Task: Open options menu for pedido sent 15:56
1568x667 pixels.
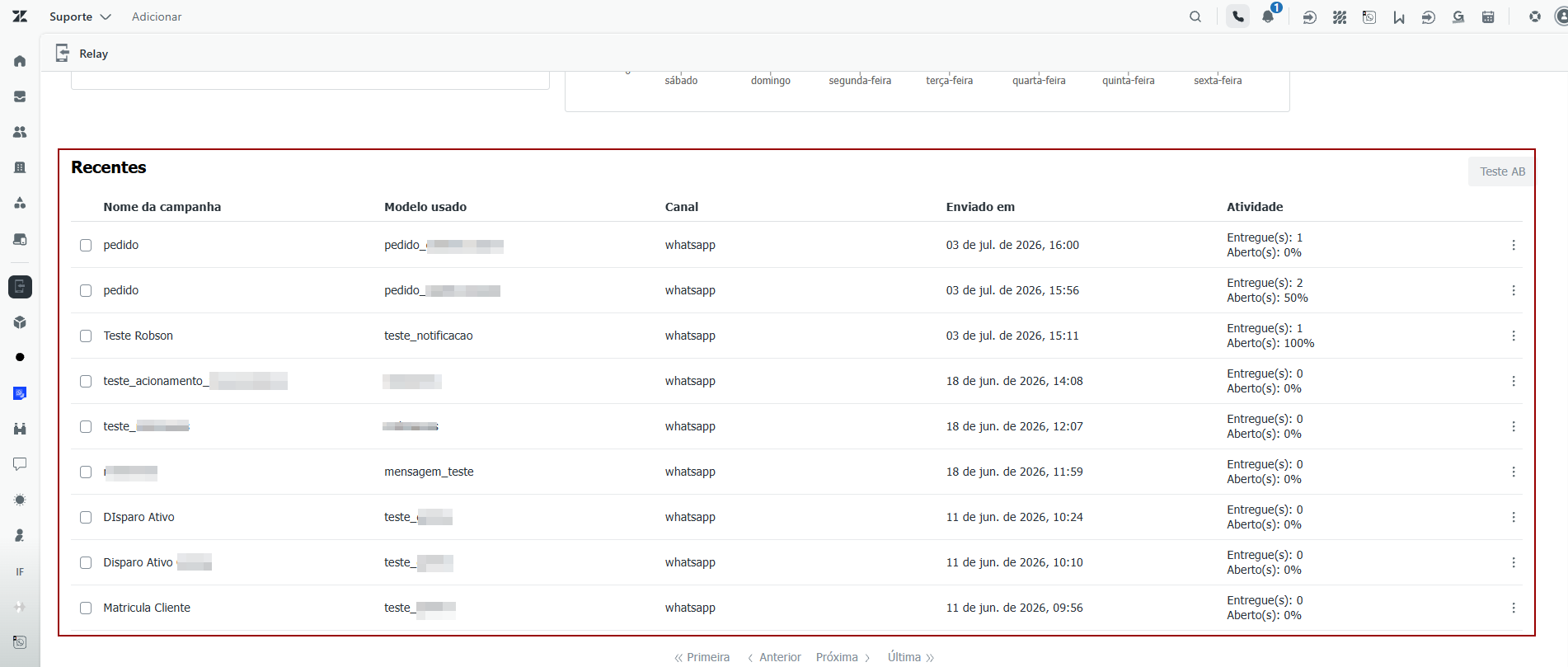Action: [x=1514, y=290]
